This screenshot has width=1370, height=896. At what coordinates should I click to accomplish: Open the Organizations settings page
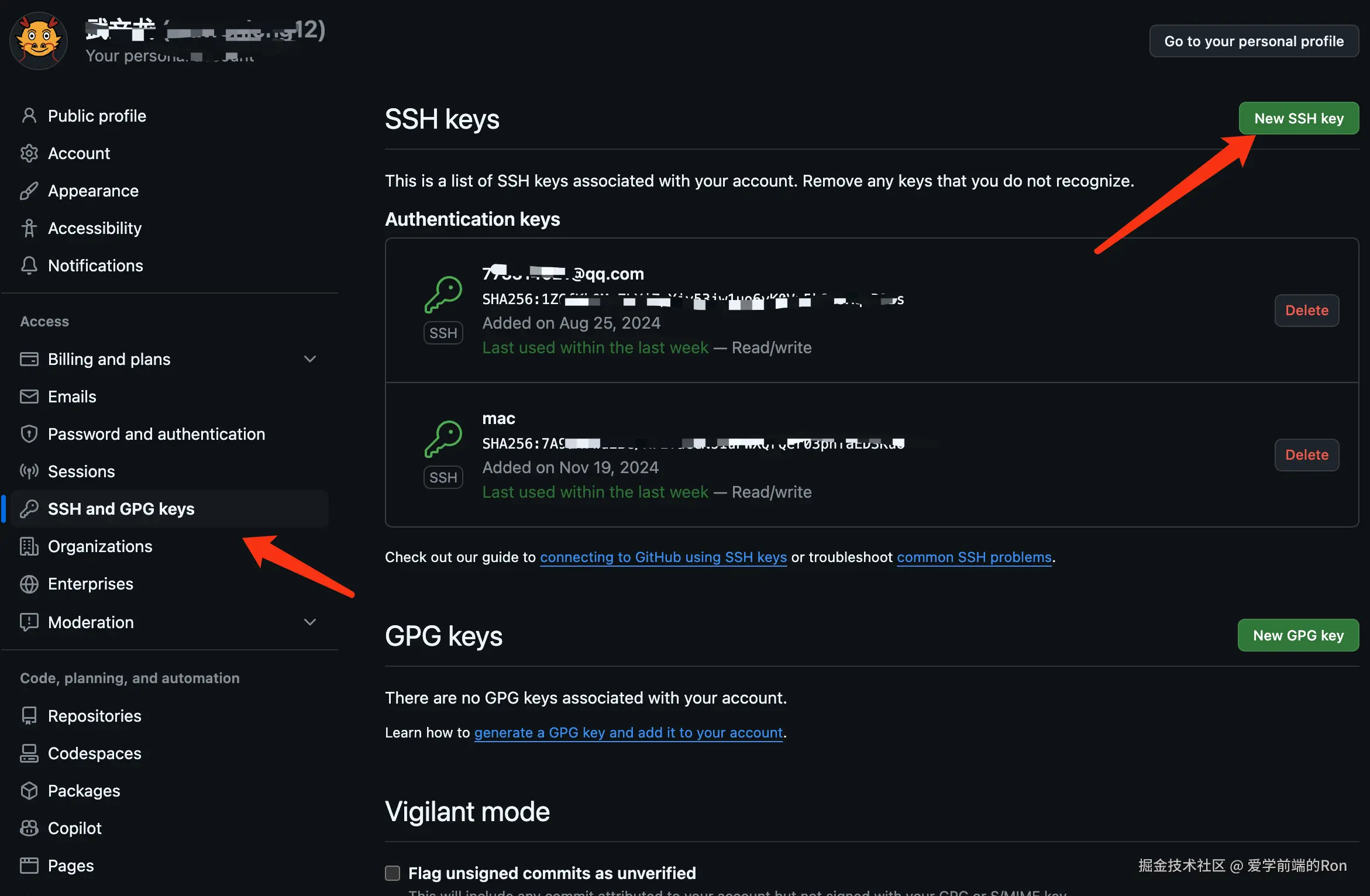click(100, 546)
